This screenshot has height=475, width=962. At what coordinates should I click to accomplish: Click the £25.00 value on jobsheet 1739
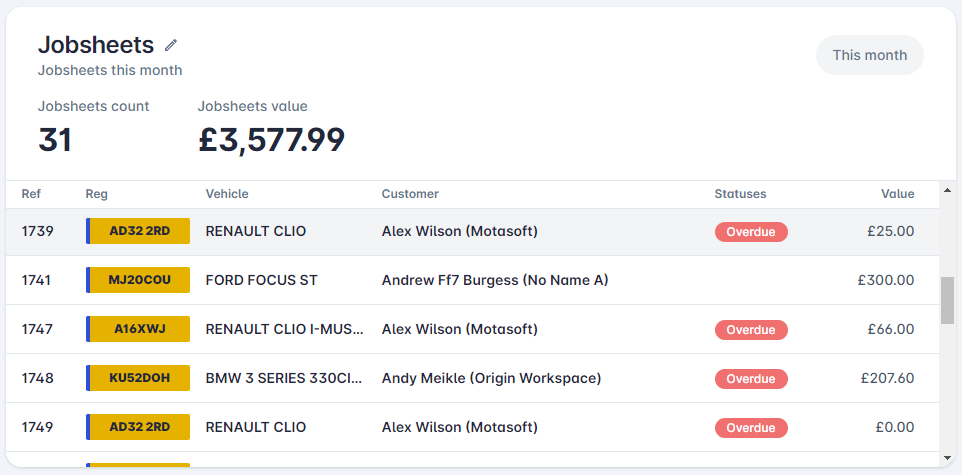pos(891,231)
